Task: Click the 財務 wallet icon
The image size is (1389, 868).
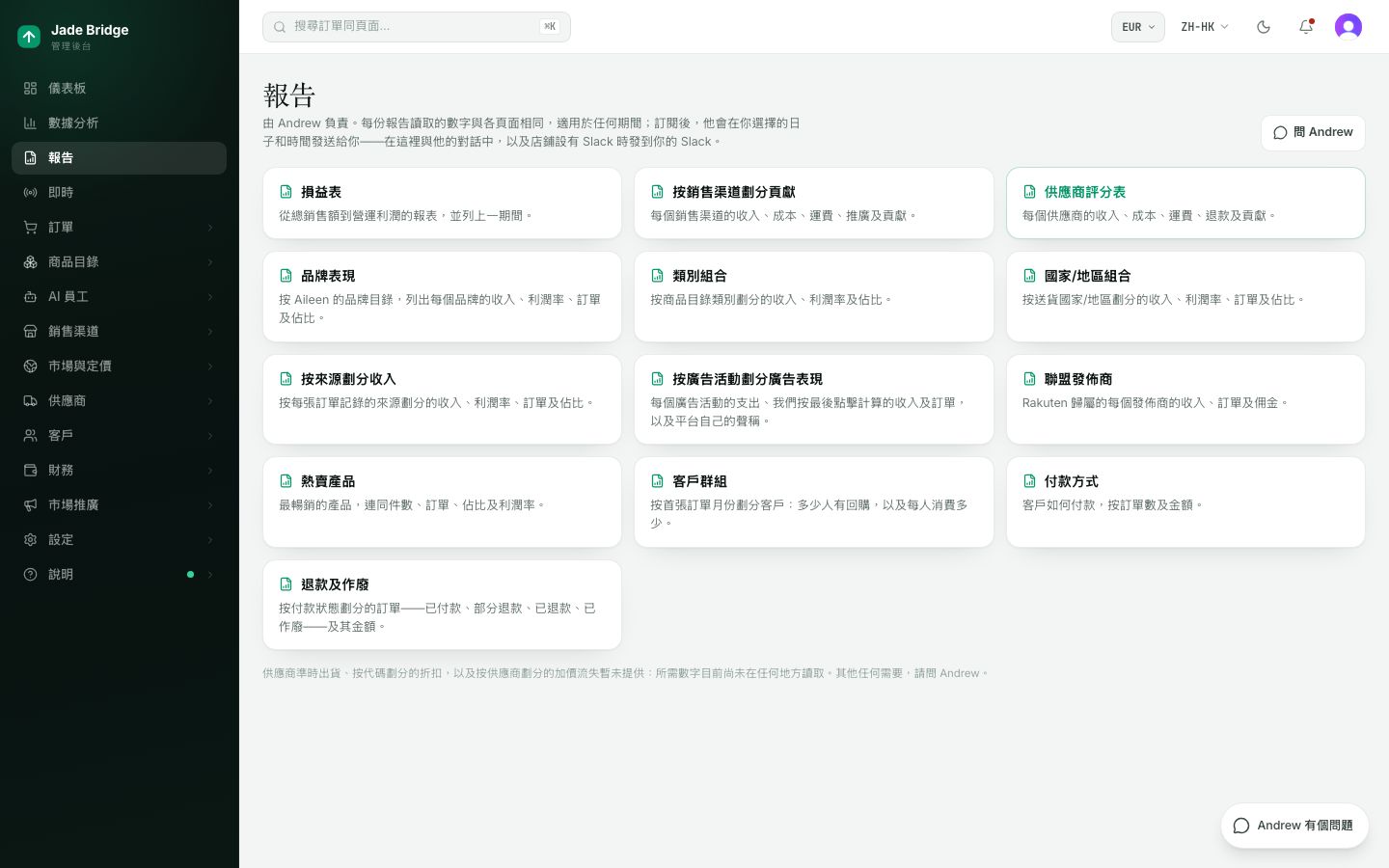Action: click(30, 470)
